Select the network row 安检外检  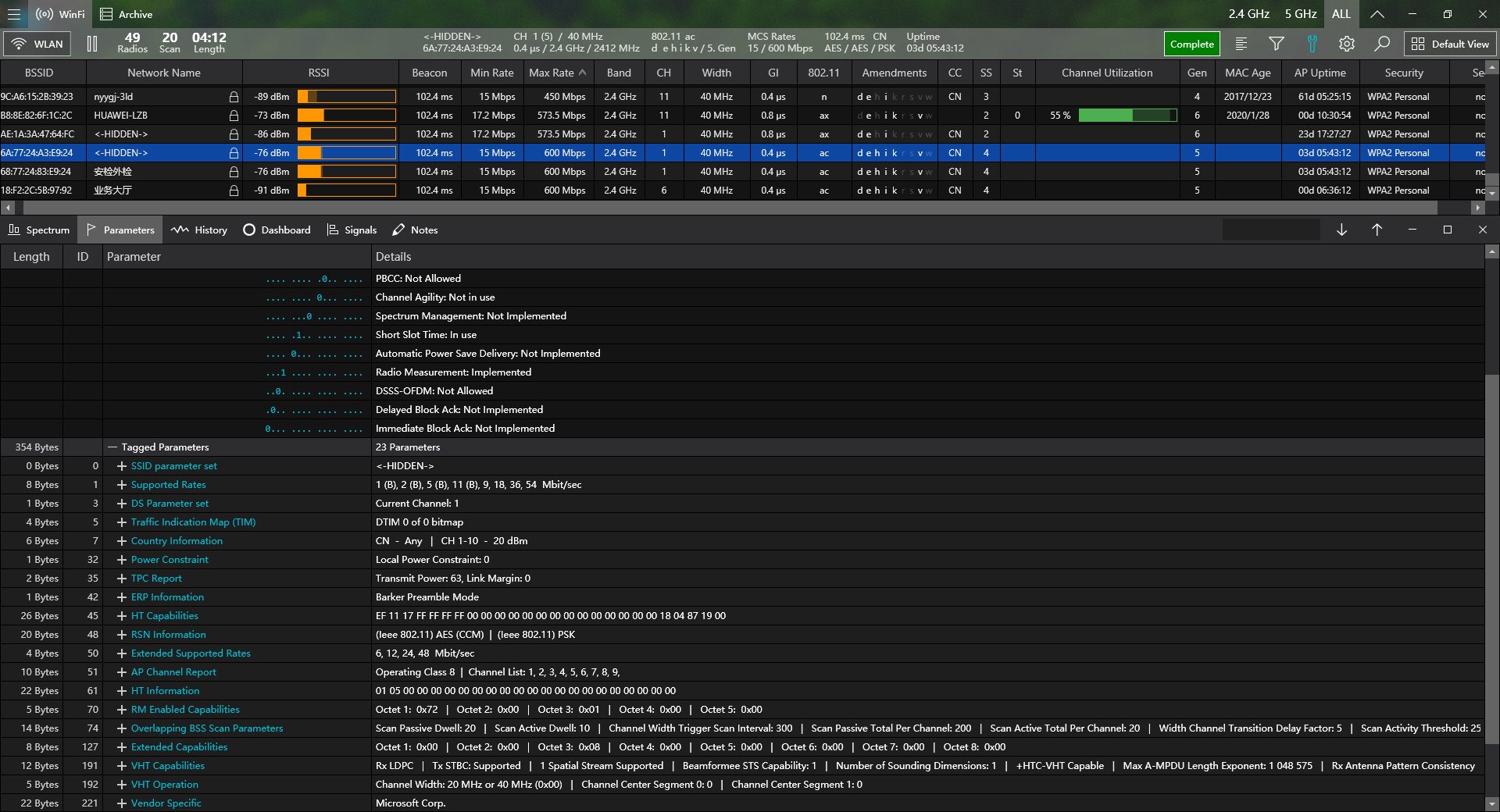(742, 172)
